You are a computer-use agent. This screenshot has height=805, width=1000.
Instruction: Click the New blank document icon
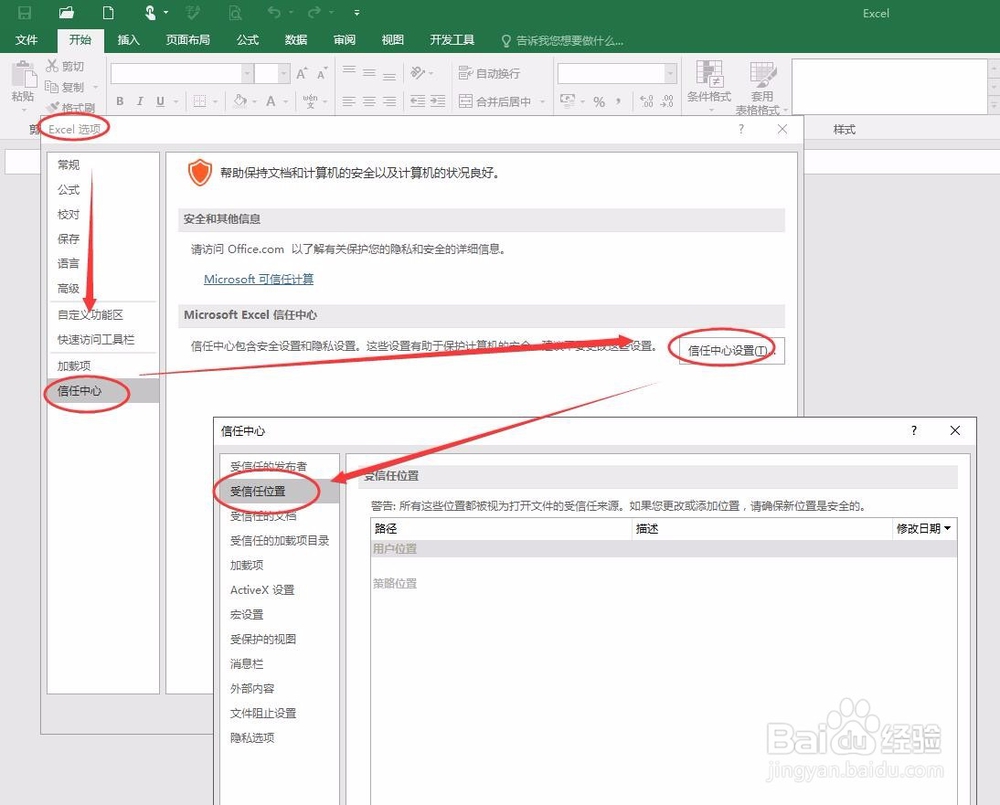(x=108, y=12)
